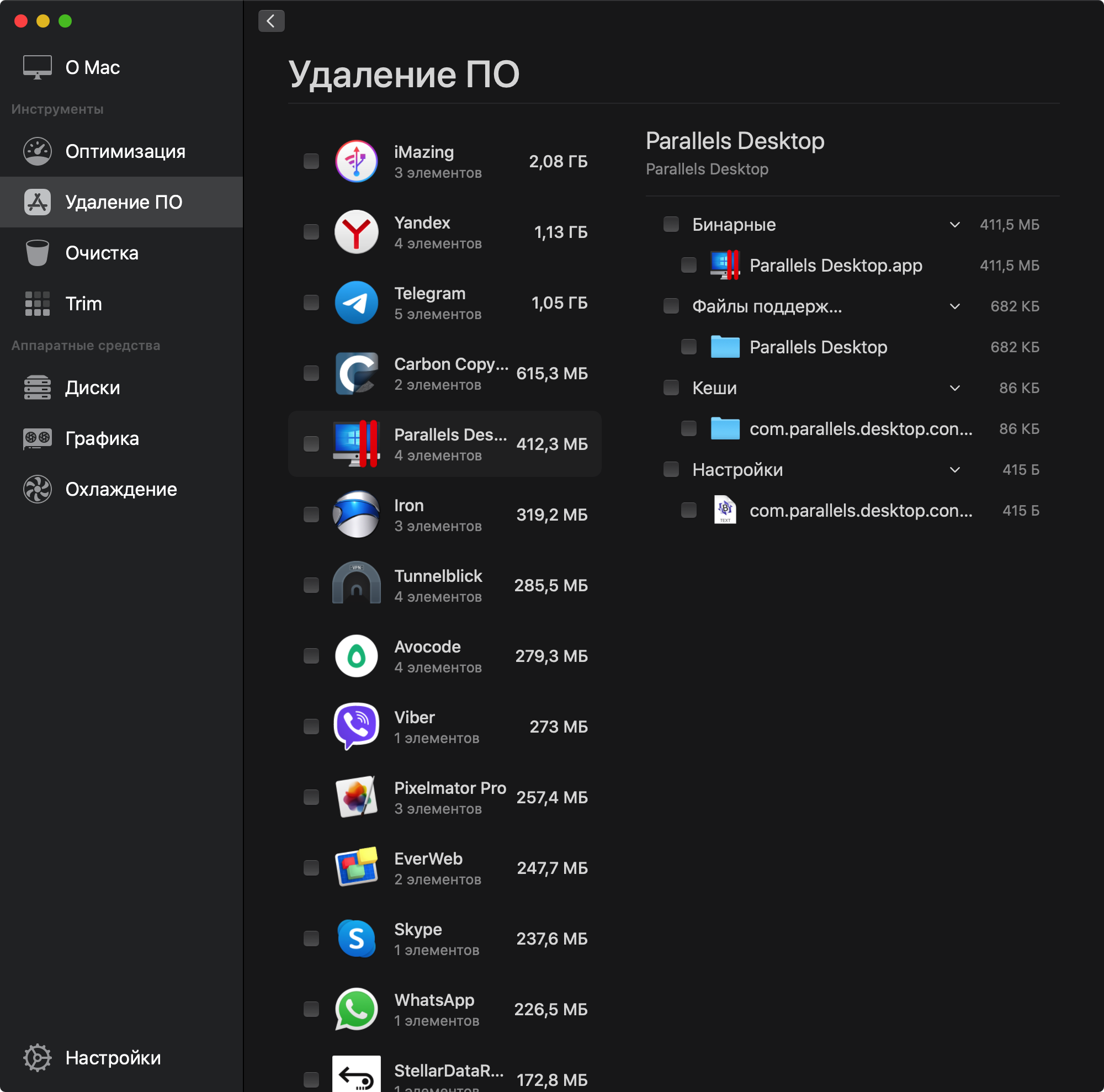Check the Файлы поддержки category checkbox
Viewport: 1104px width, 1092px height.
(671, 306)
